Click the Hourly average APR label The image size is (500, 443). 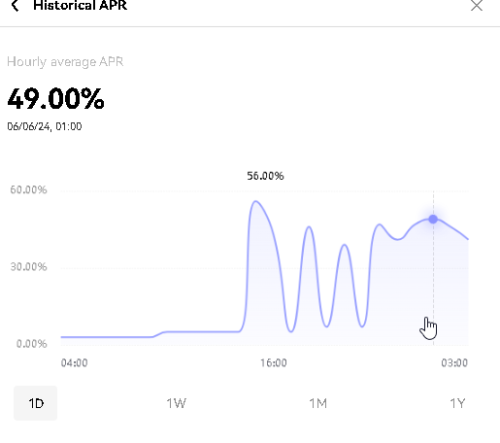point(65,62)
